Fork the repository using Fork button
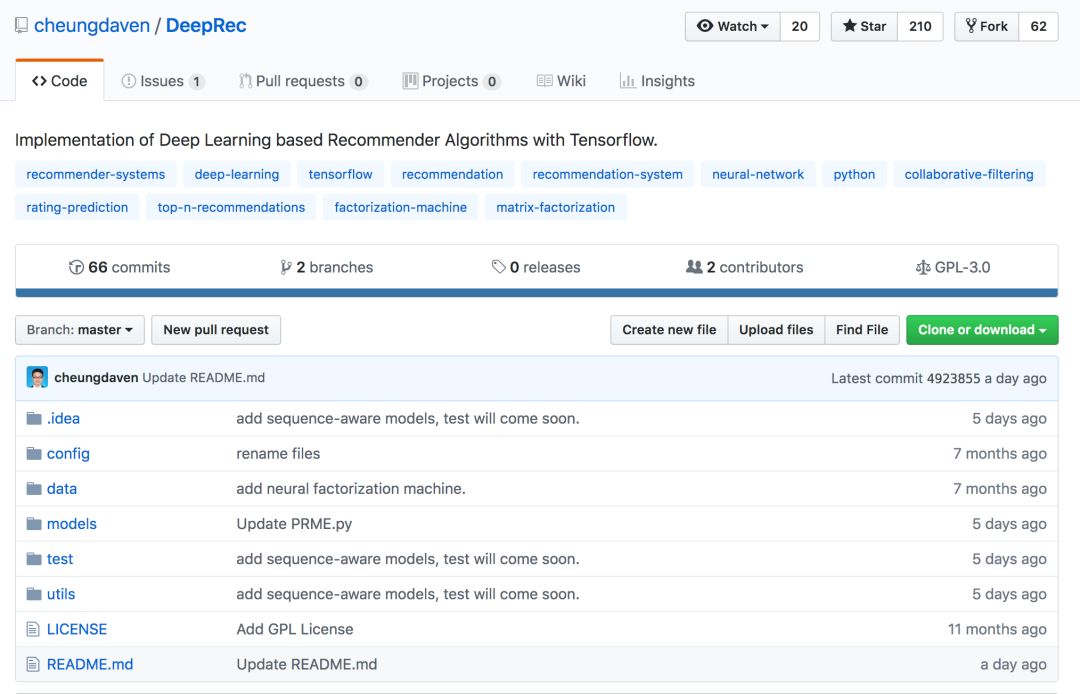The height and width of the screenshot is (694, 1080). coord(986,26)
